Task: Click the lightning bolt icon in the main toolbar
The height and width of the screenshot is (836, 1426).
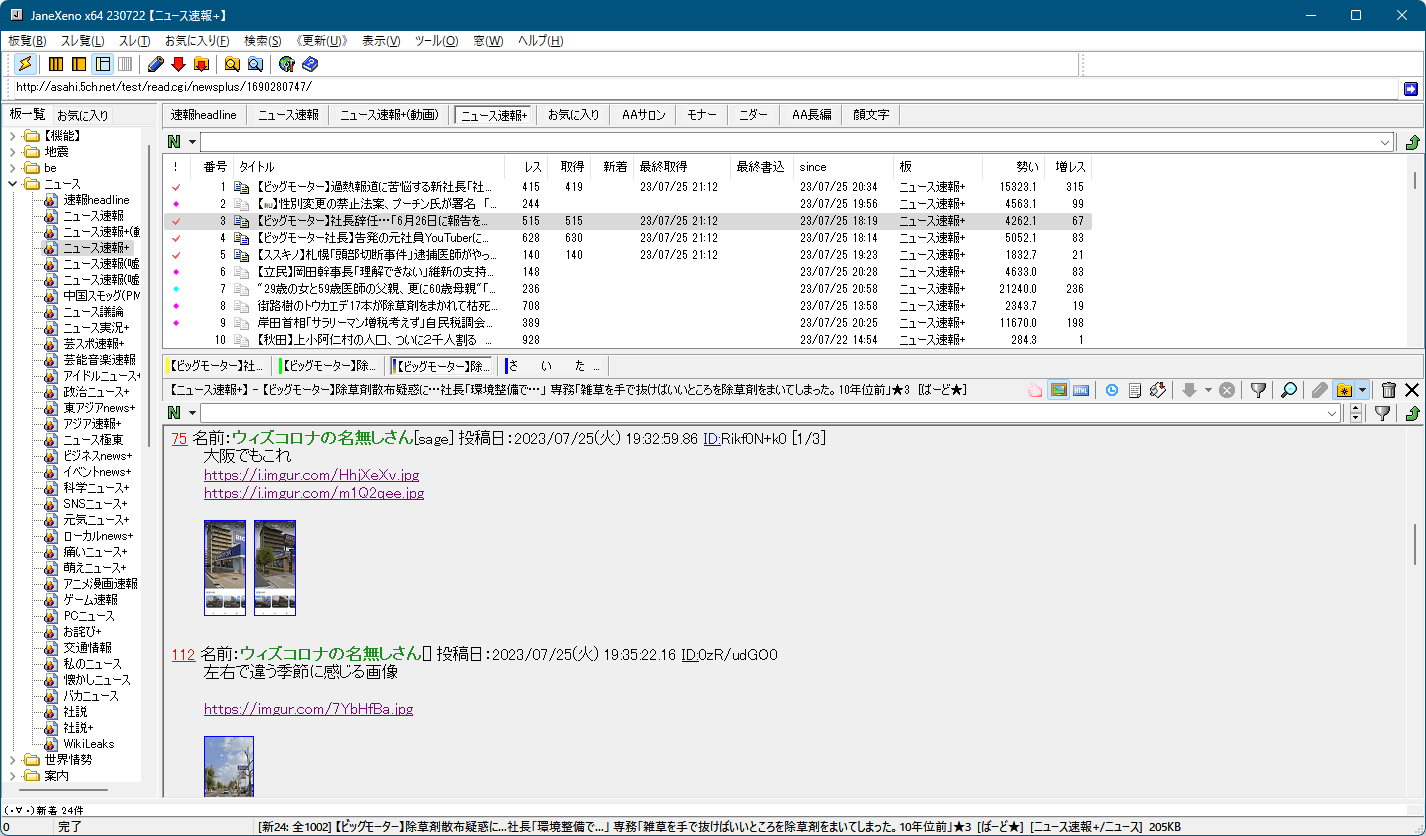Action: pyautogui.click(x=25, y=64)
